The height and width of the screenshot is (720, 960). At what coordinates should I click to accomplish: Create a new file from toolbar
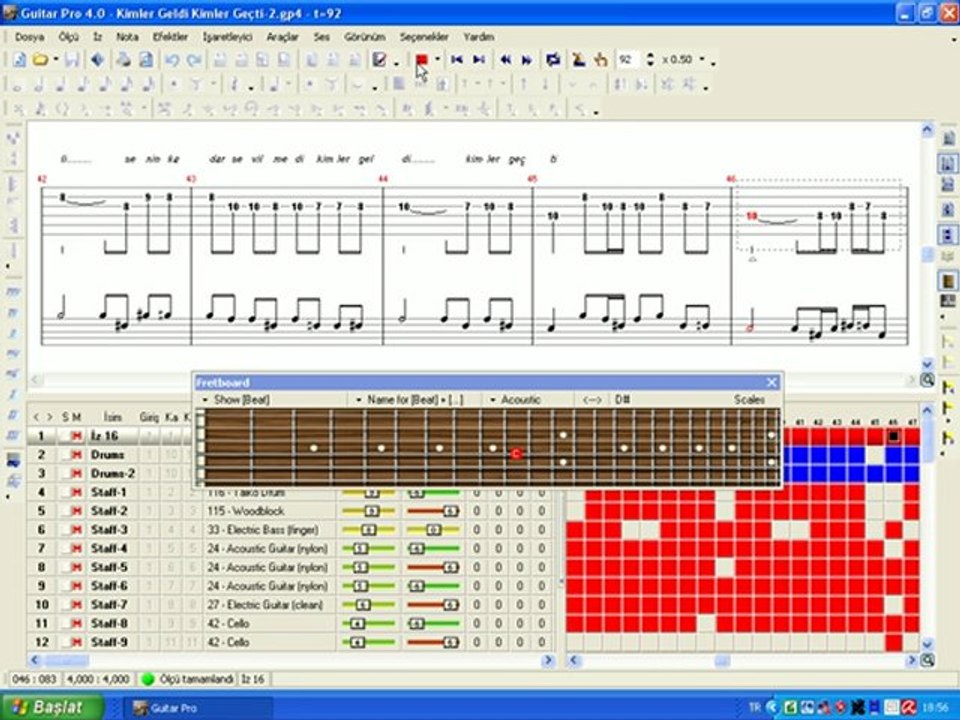20,59
